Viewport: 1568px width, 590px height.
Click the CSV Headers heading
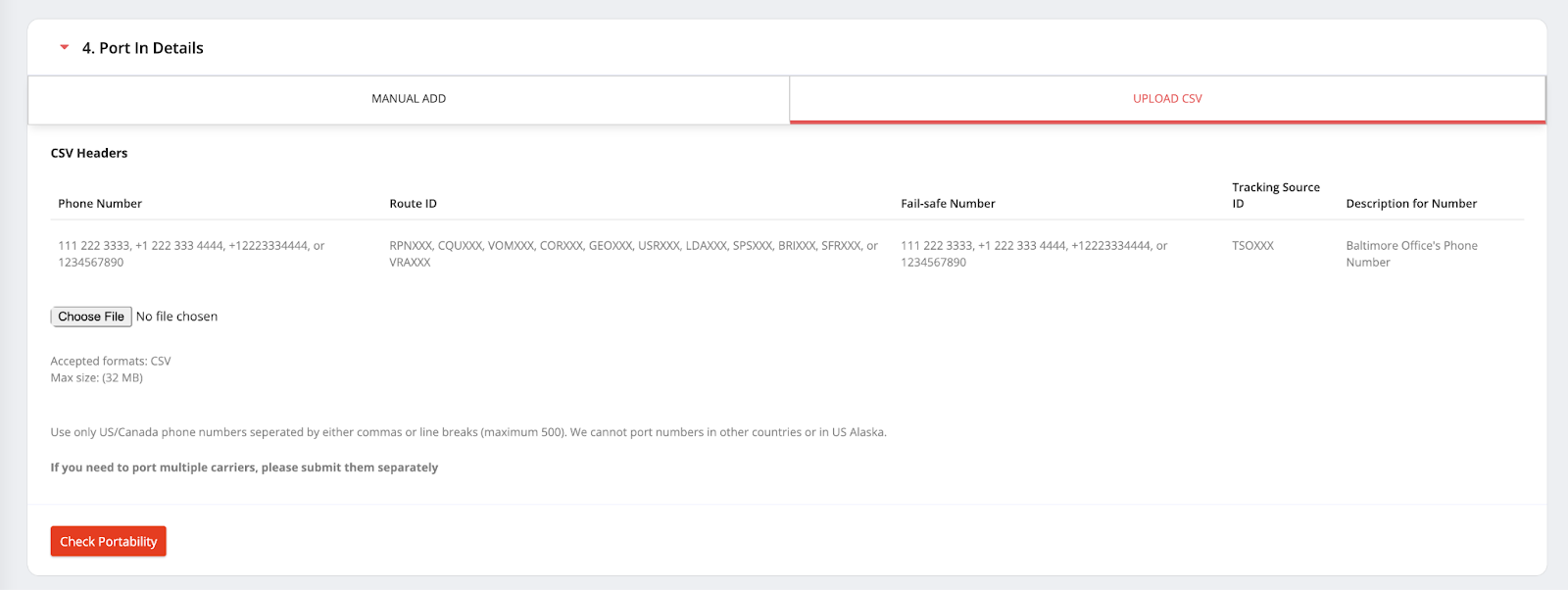click(x=89, y=153)
